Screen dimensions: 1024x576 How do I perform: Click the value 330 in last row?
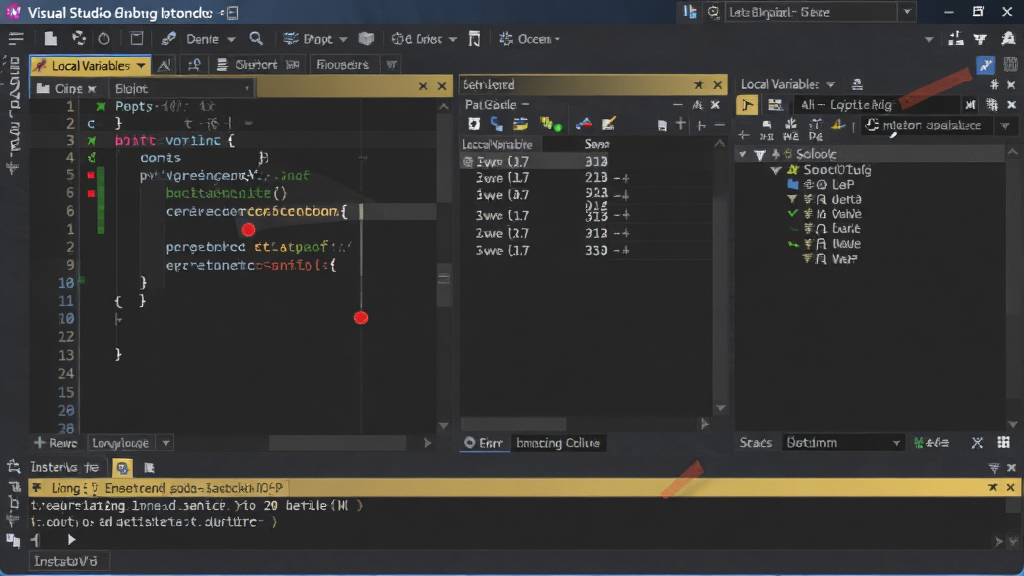(596, 250)
